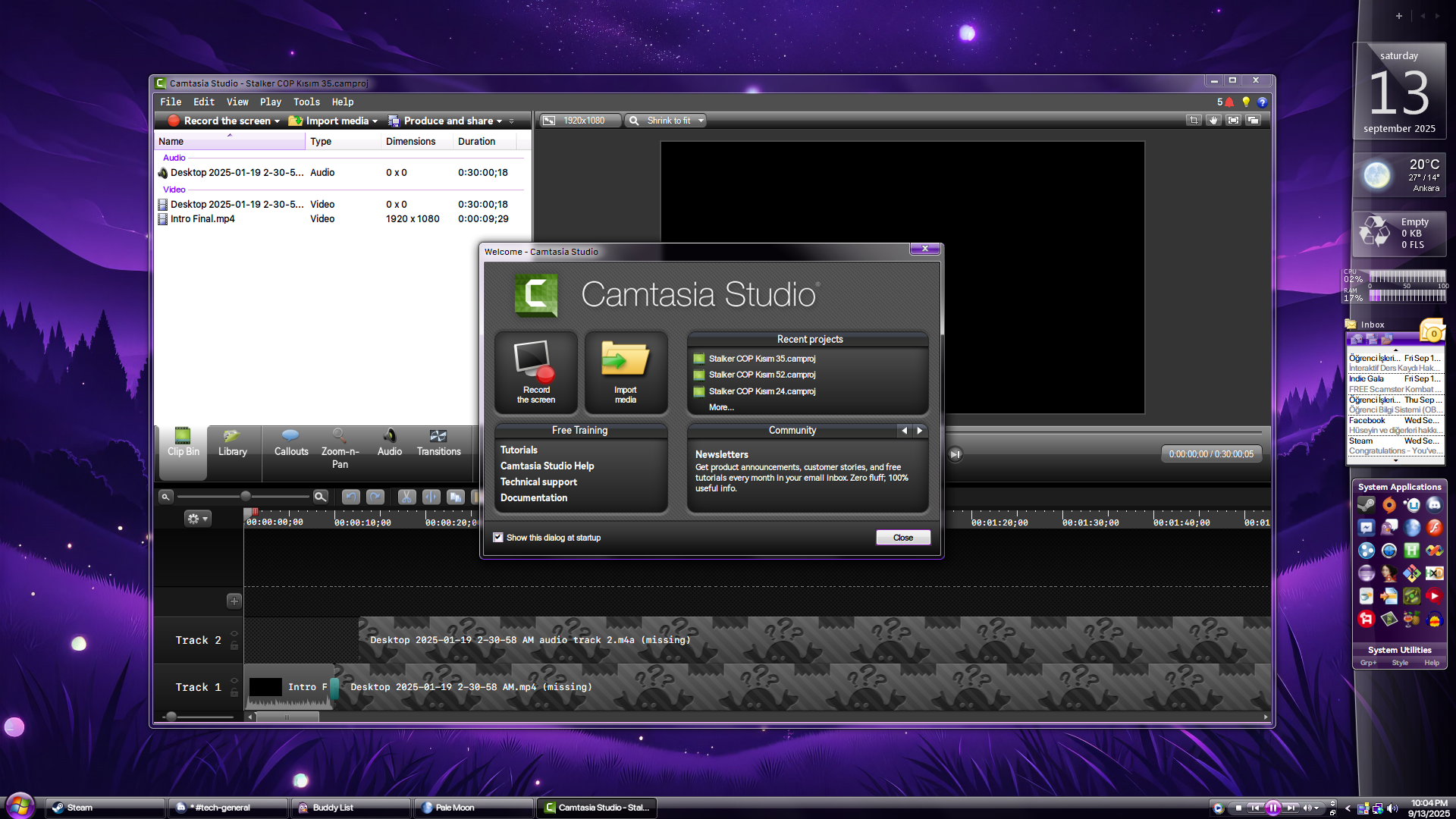Click the Inbox mail widget envelope icon
The image size is (1456, 819).
click(1432, 331)
